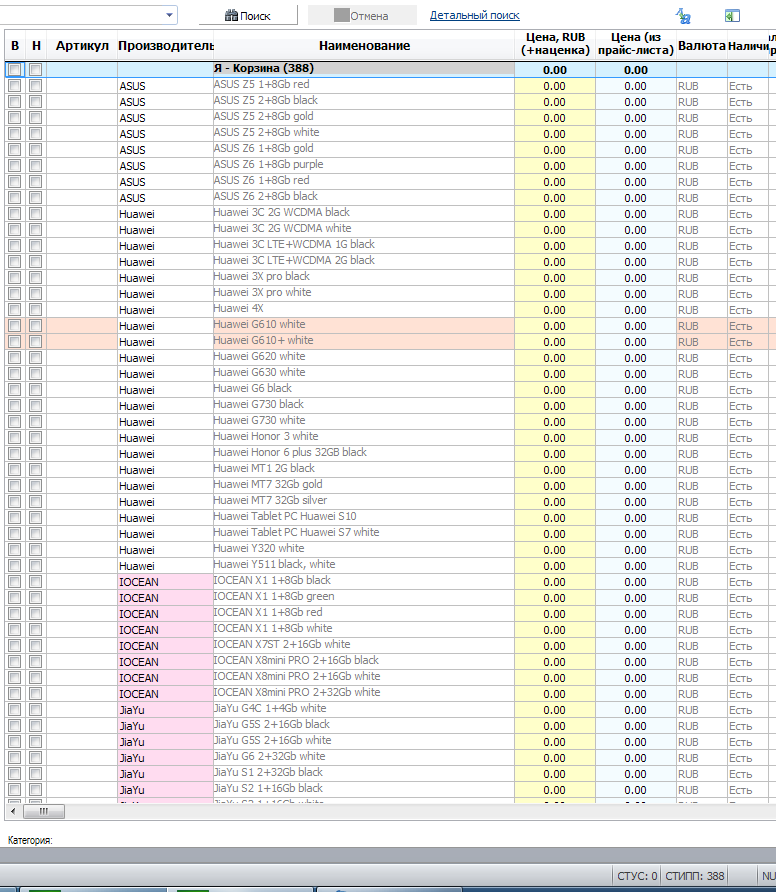Check the В box for JiaYu G4C 1+4Gb white

click(x=15, y=710)
